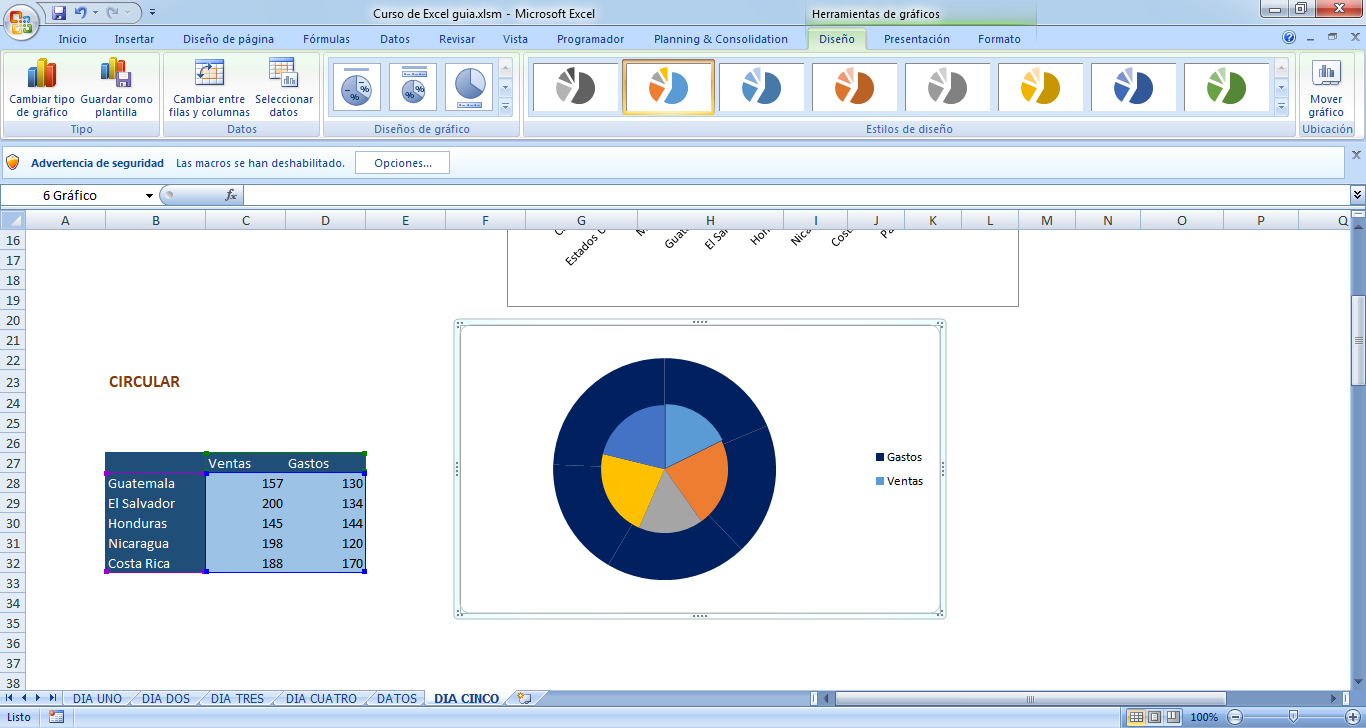Viewport: 1366px width, 728px height.
Task: Switch to the DIA CUATRO sheet tab
Action: tap(320, 699)
